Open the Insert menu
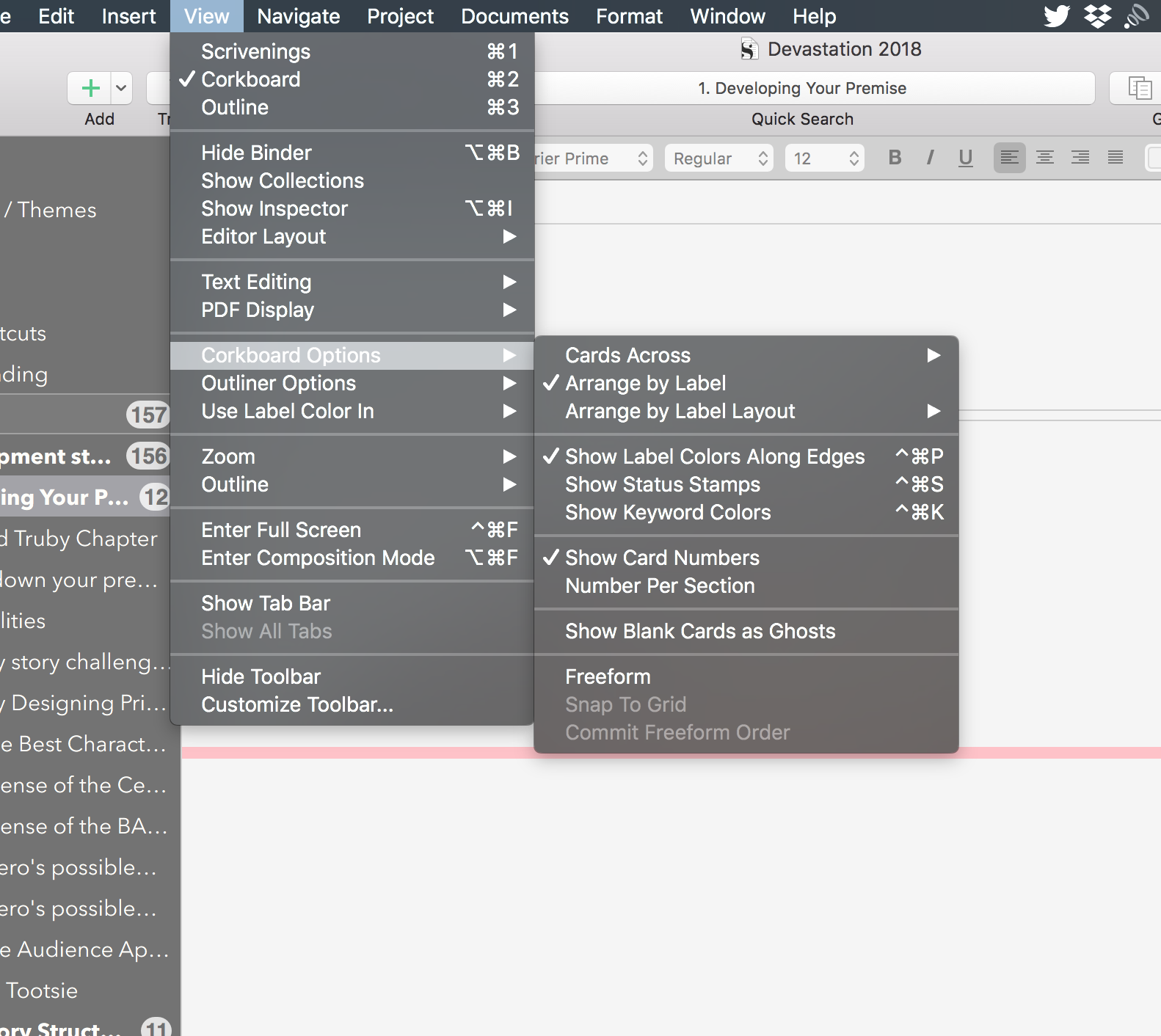The height and width of the screenshot is (1036, 1161). click(128, 16)
